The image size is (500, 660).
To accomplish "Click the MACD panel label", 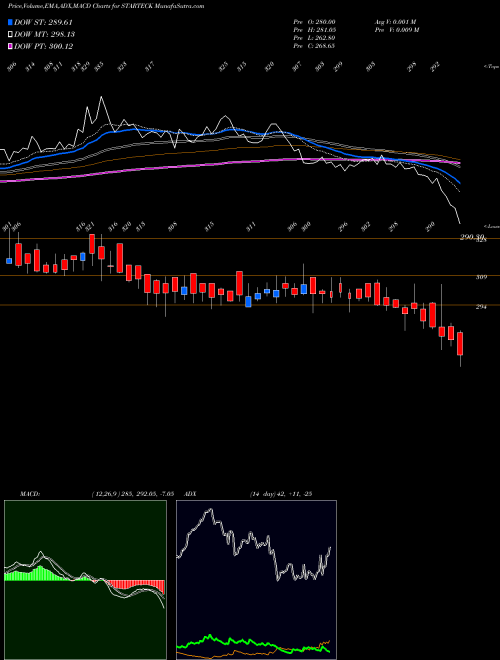I will coord(30,494).
